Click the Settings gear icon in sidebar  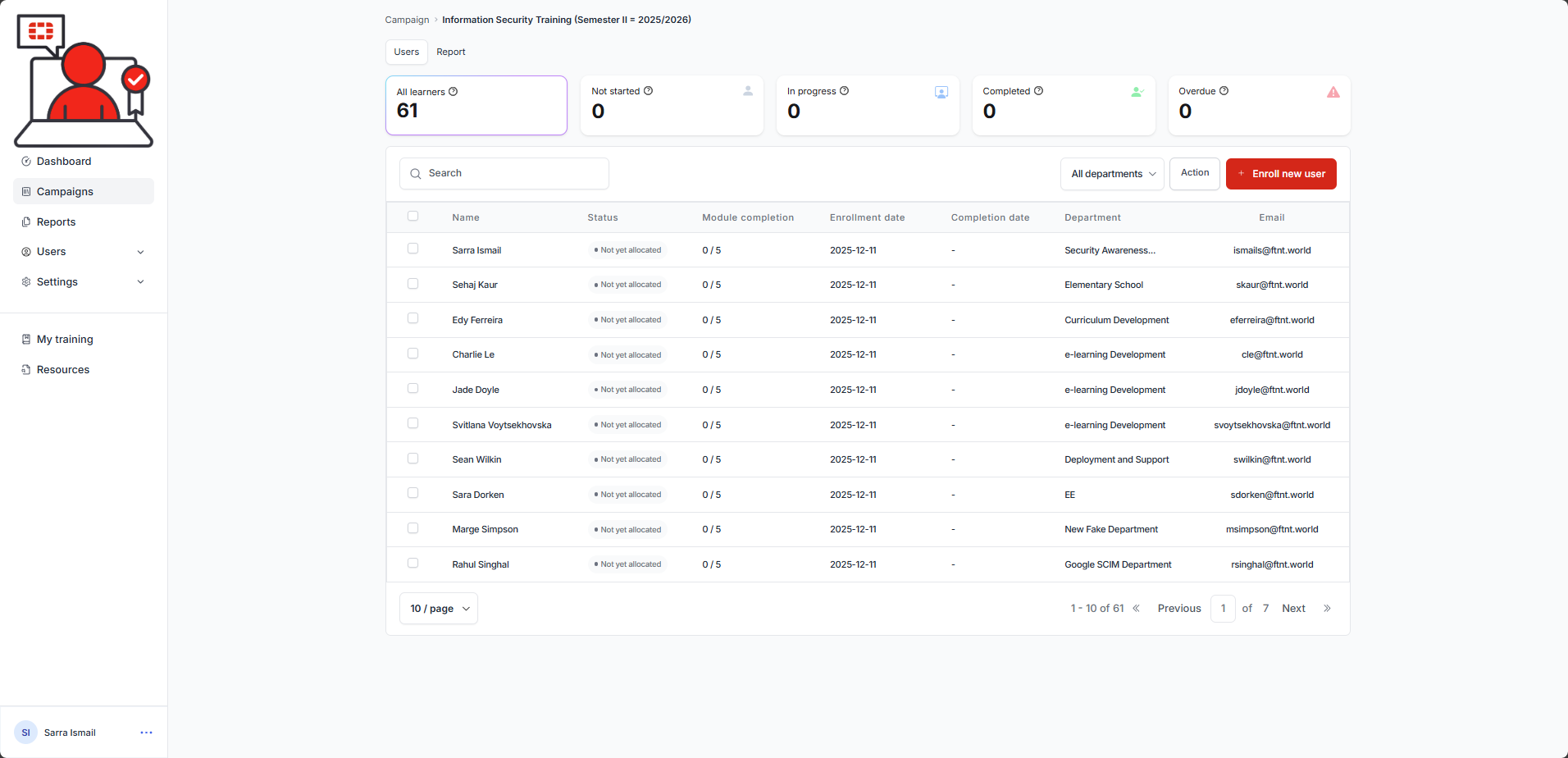click(26, 282)
